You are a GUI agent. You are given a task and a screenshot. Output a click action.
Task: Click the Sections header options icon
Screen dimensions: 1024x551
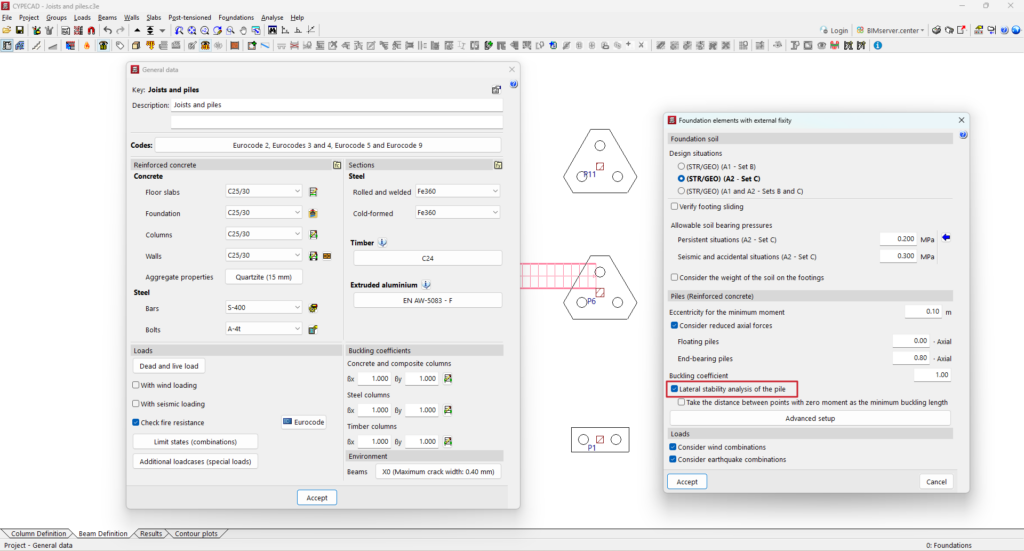point(498,165)
